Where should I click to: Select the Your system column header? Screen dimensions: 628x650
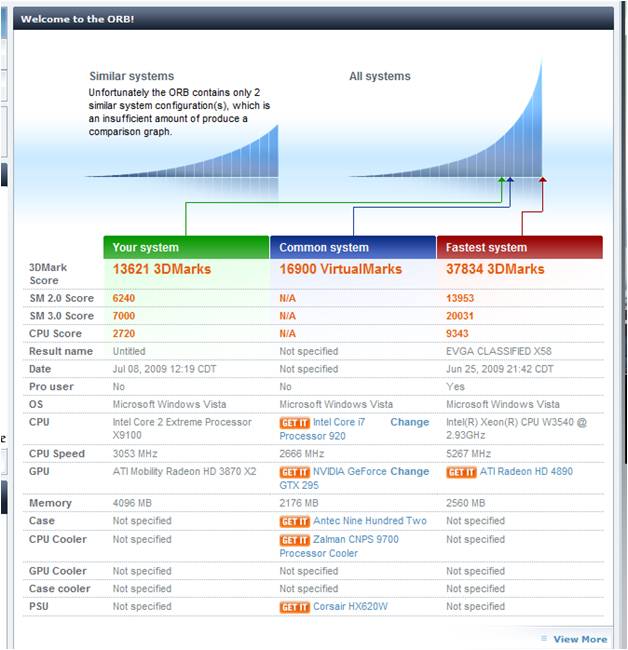tap(186, 247)
